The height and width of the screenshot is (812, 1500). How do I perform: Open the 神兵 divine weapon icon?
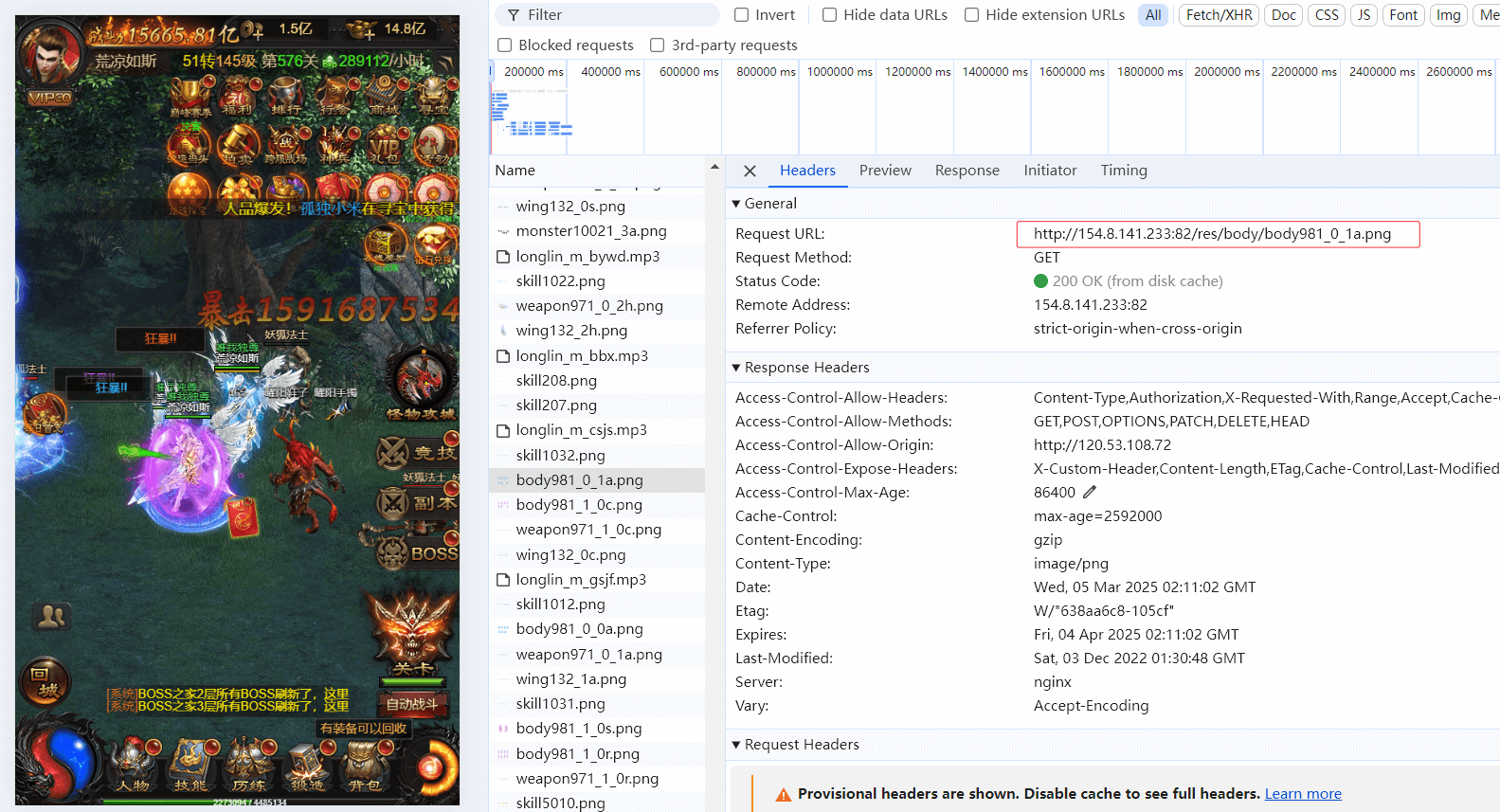(x=334, y=145)
